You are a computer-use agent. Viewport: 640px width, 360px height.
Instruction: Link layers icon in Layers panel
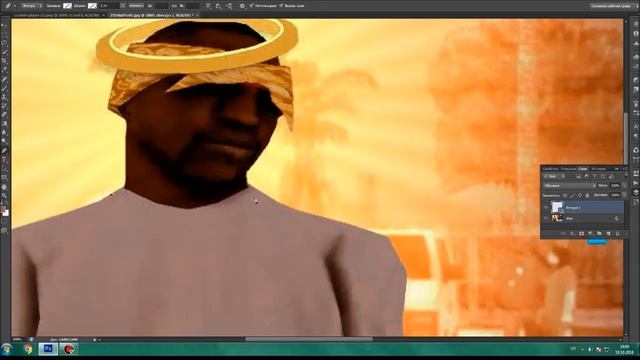(563, 233)
